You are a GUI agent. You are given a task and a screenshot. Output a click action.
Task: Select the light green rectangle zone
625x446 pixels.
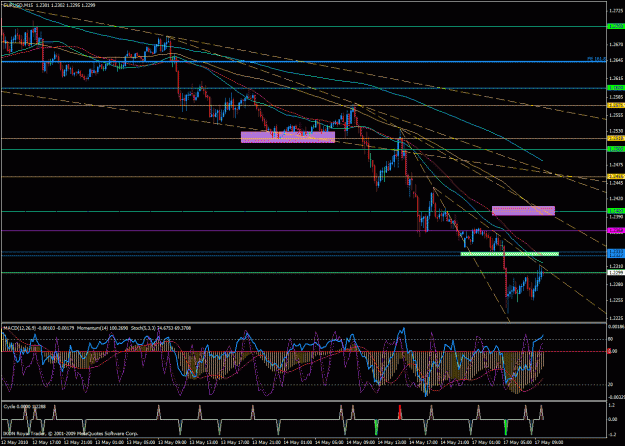[509, 253]
